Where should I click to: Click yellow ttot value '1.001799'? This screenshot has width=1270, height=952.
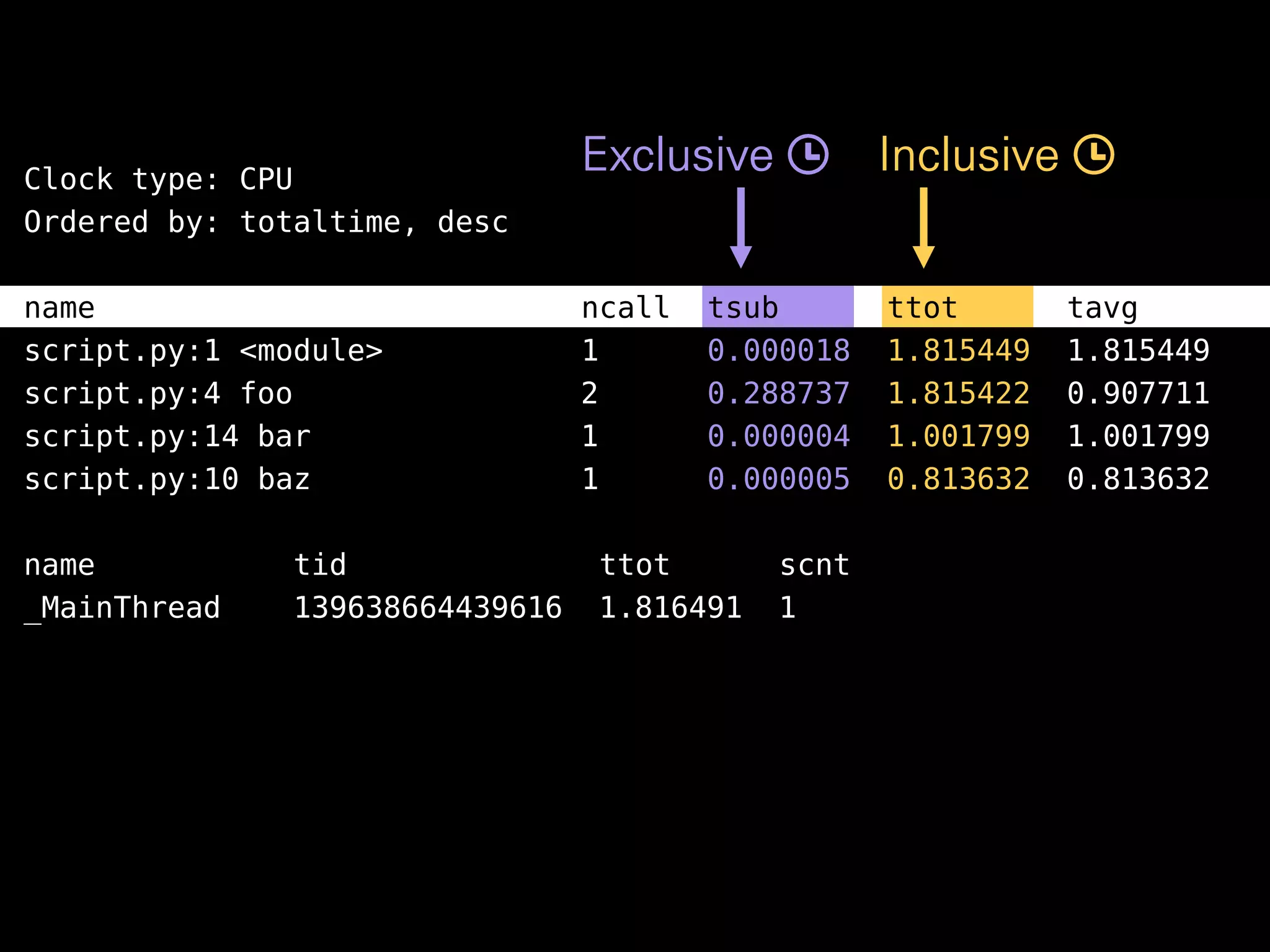pos(959,437)
